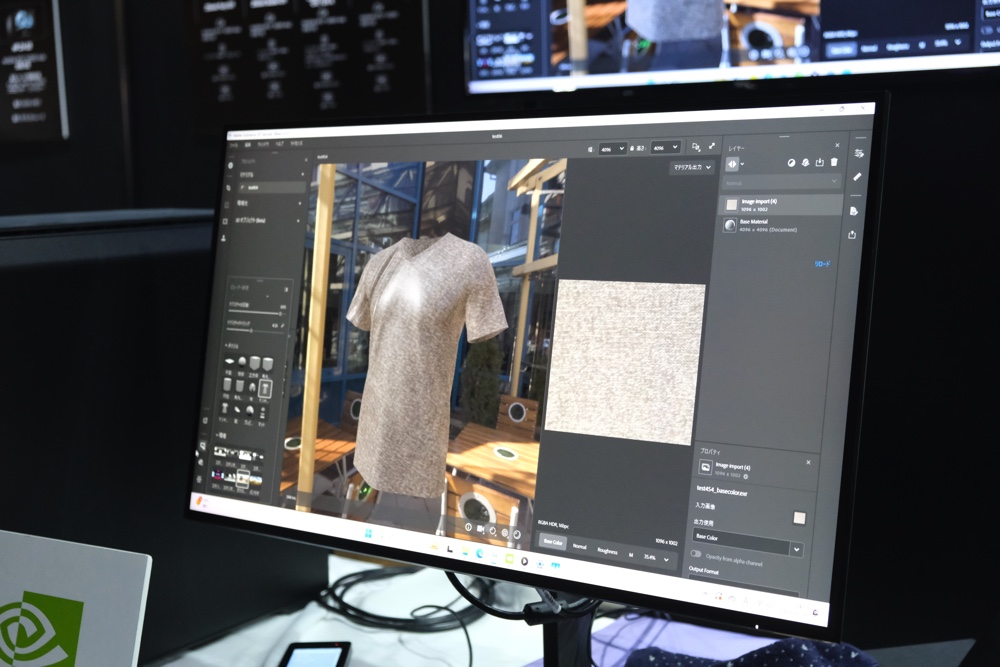Click the fullscreen expand arrows icon
Viewport: 1000px width, 667px height.
click(x=712, y=147)
